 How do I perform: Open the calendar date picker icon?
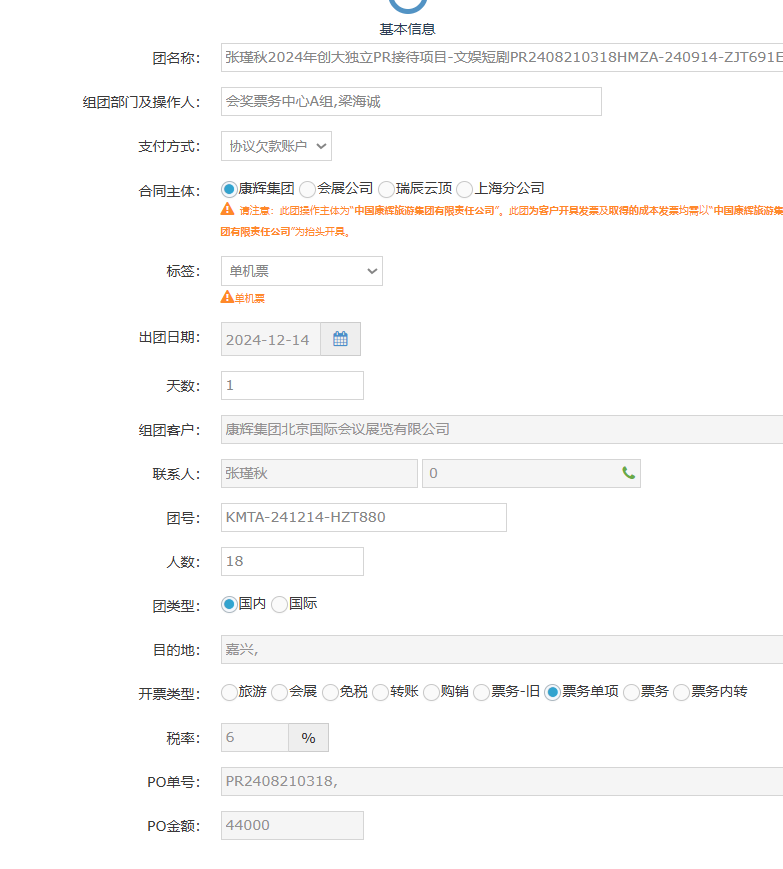point(340,339)
